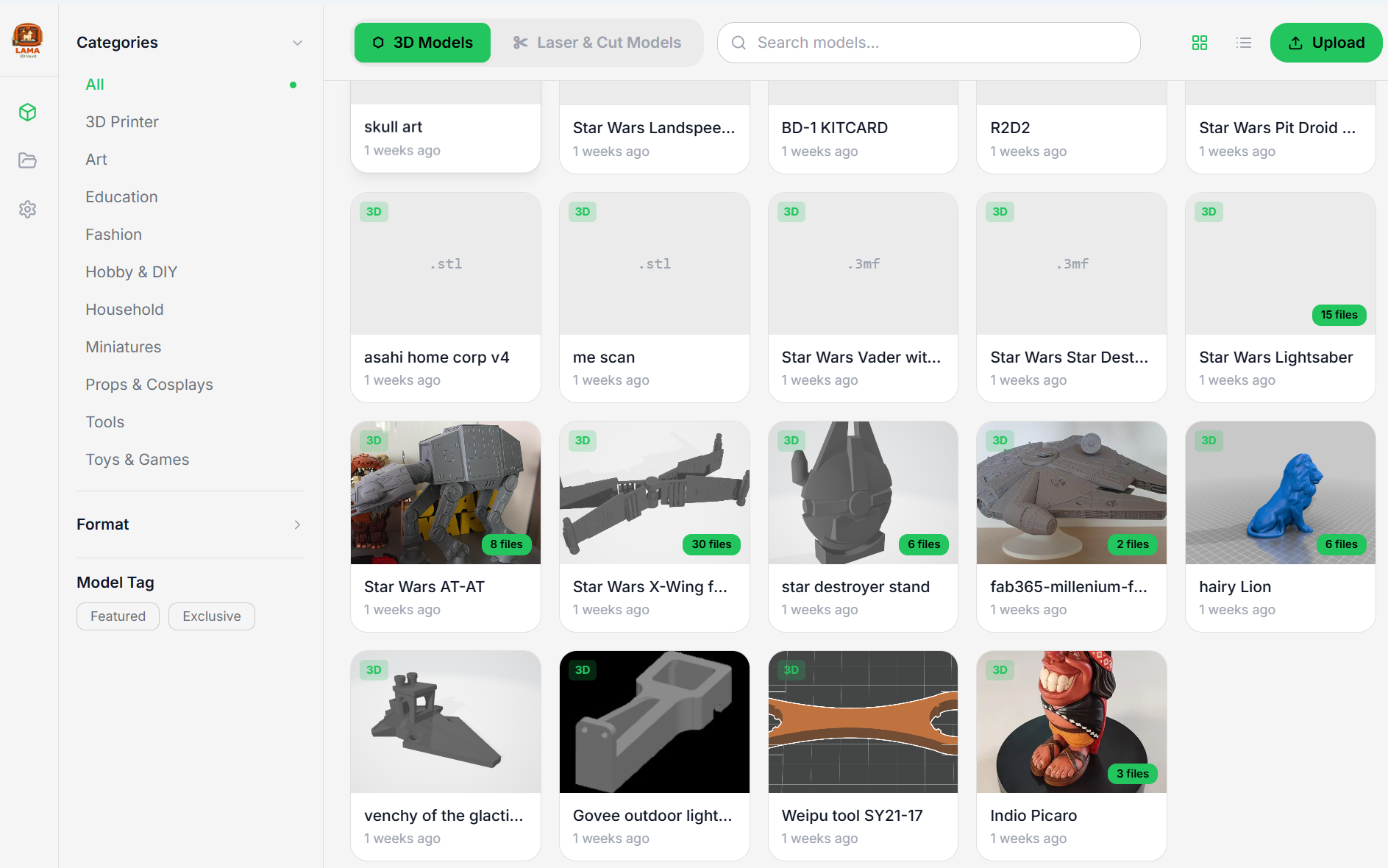This screenshot has width=1388, height=868.
Task: Click the 3D badge on Govee outdoor light card
Action: coord(583,670)
